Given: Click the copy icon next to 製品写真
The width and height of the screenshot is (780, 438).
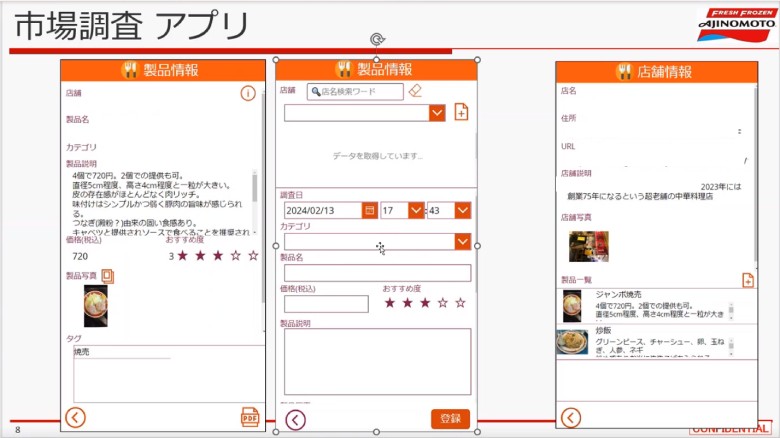Looking at the screenshot, I should 107,276.
